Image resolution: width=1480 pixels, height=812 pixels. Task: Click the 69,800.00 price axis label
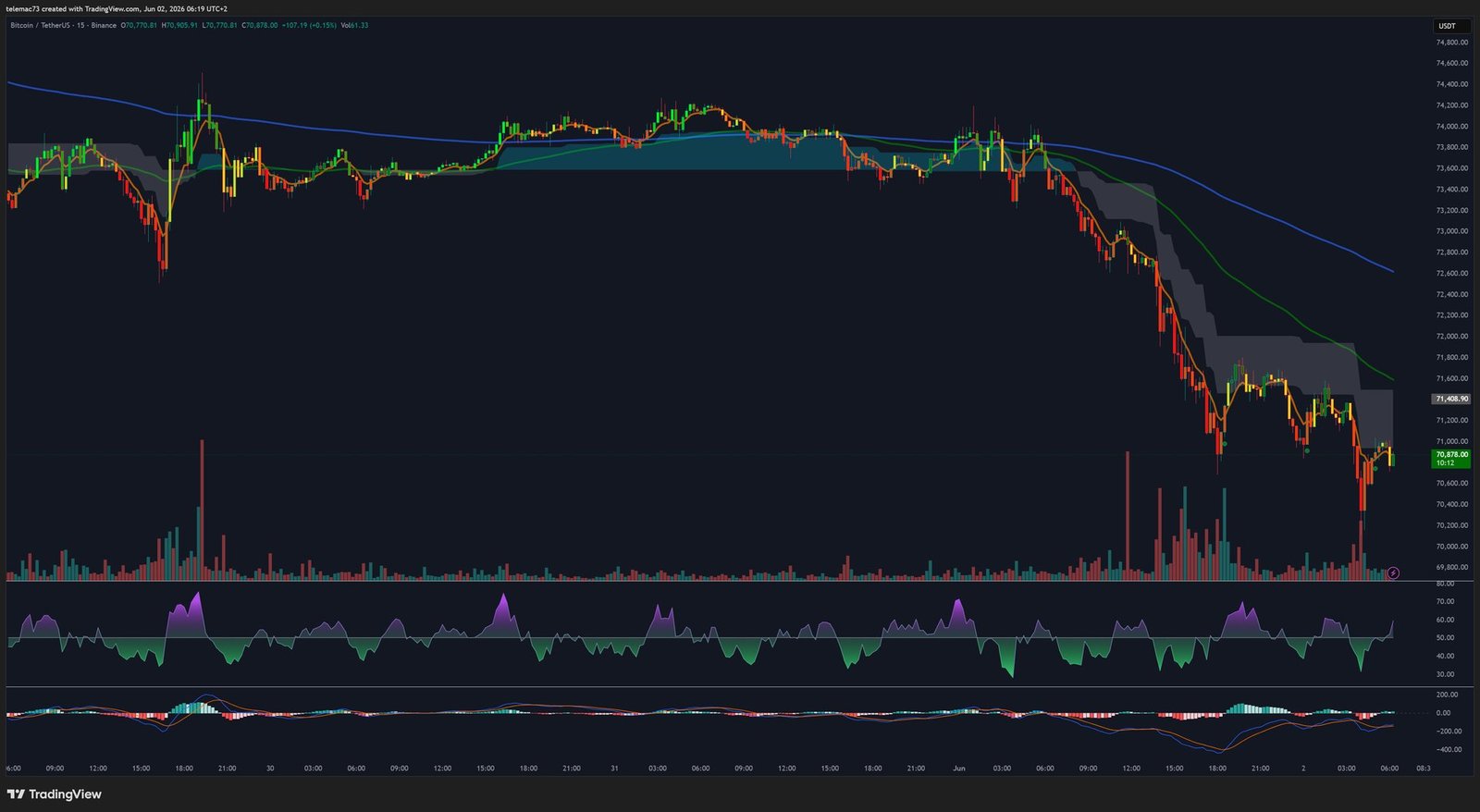1451,568
